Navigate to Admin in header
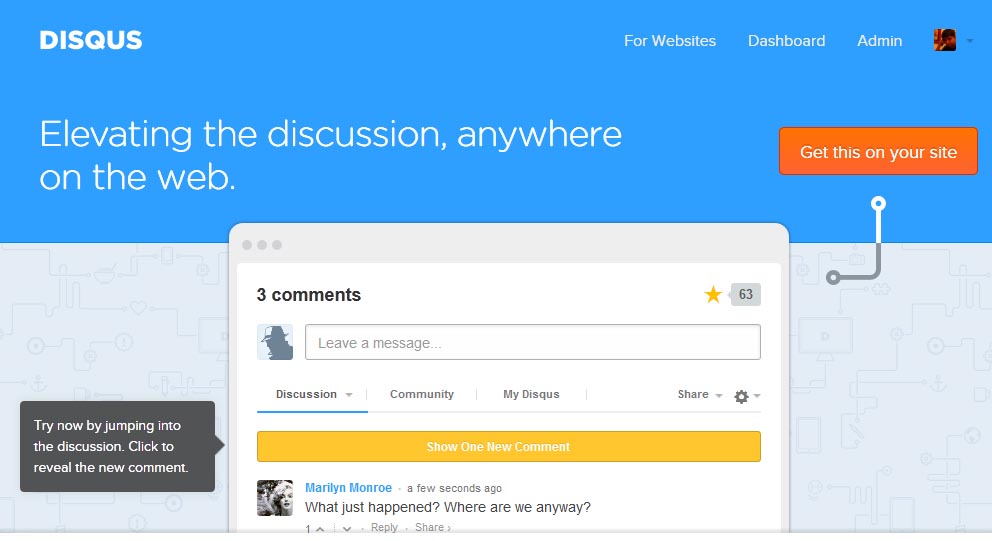 click(x=879, y=41)
